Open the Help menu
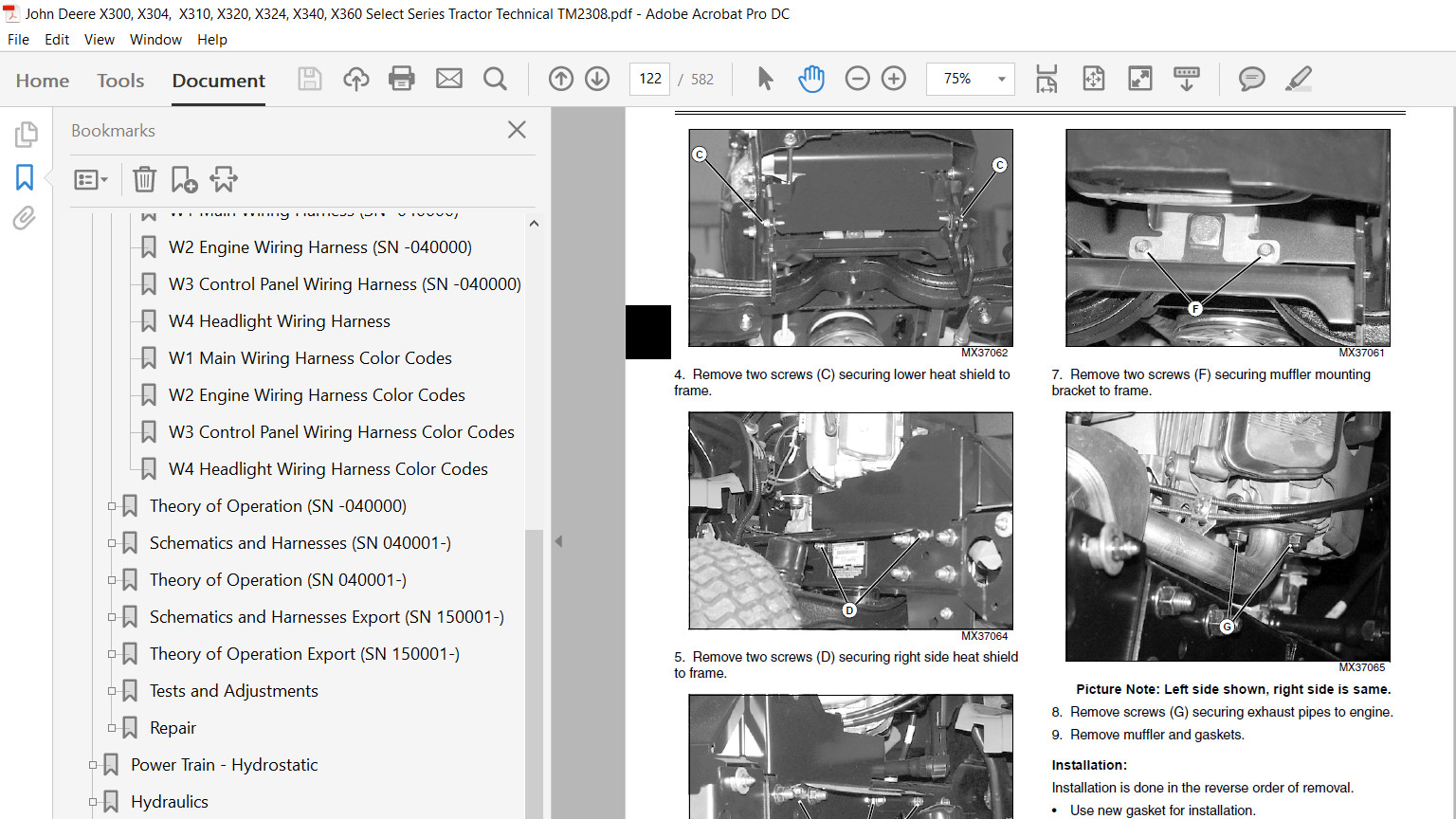The width and height of the screenshot is (1456, 819). click(x=212, y=40)
